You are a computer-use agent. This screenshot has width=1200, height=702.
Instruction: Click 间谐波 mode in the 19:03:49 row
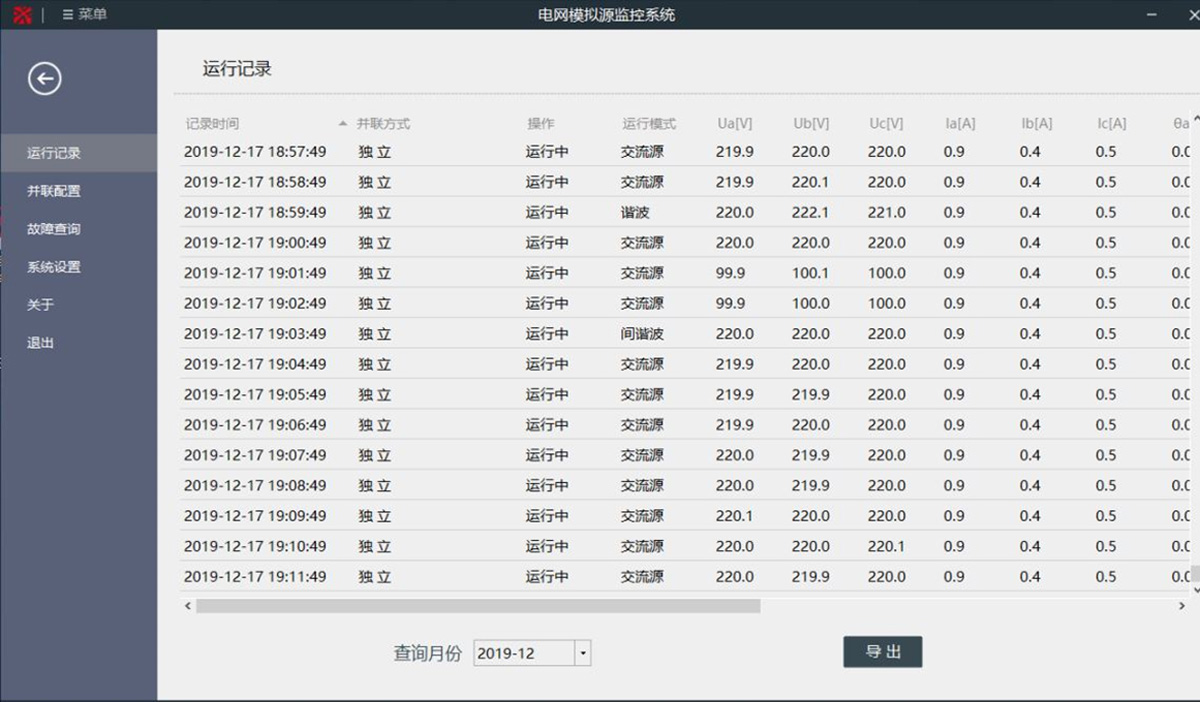642,334
